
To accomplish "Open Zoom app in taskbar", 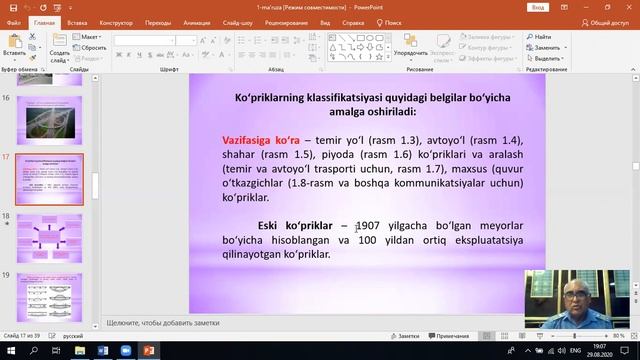I will 126,351.
